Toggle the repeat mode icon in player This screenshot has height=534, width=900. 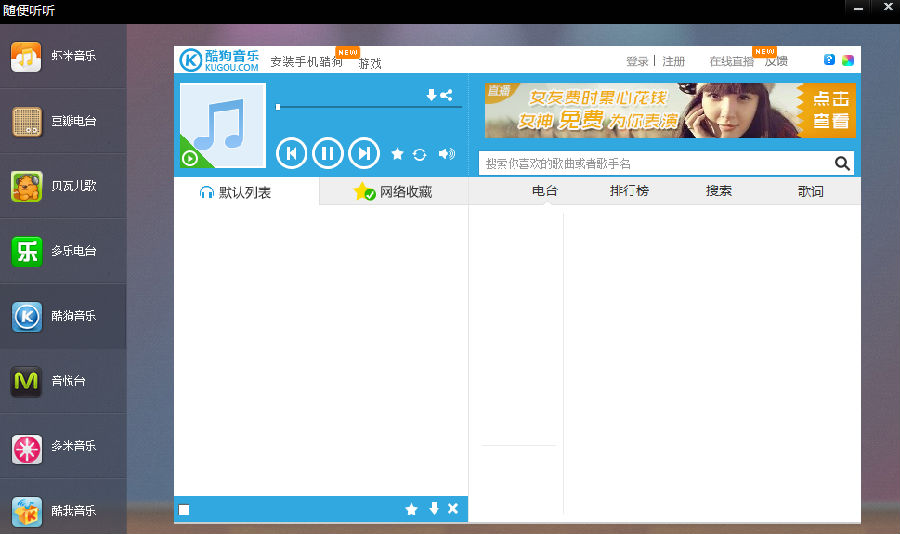pyautogui.click(x=419, y=154)
